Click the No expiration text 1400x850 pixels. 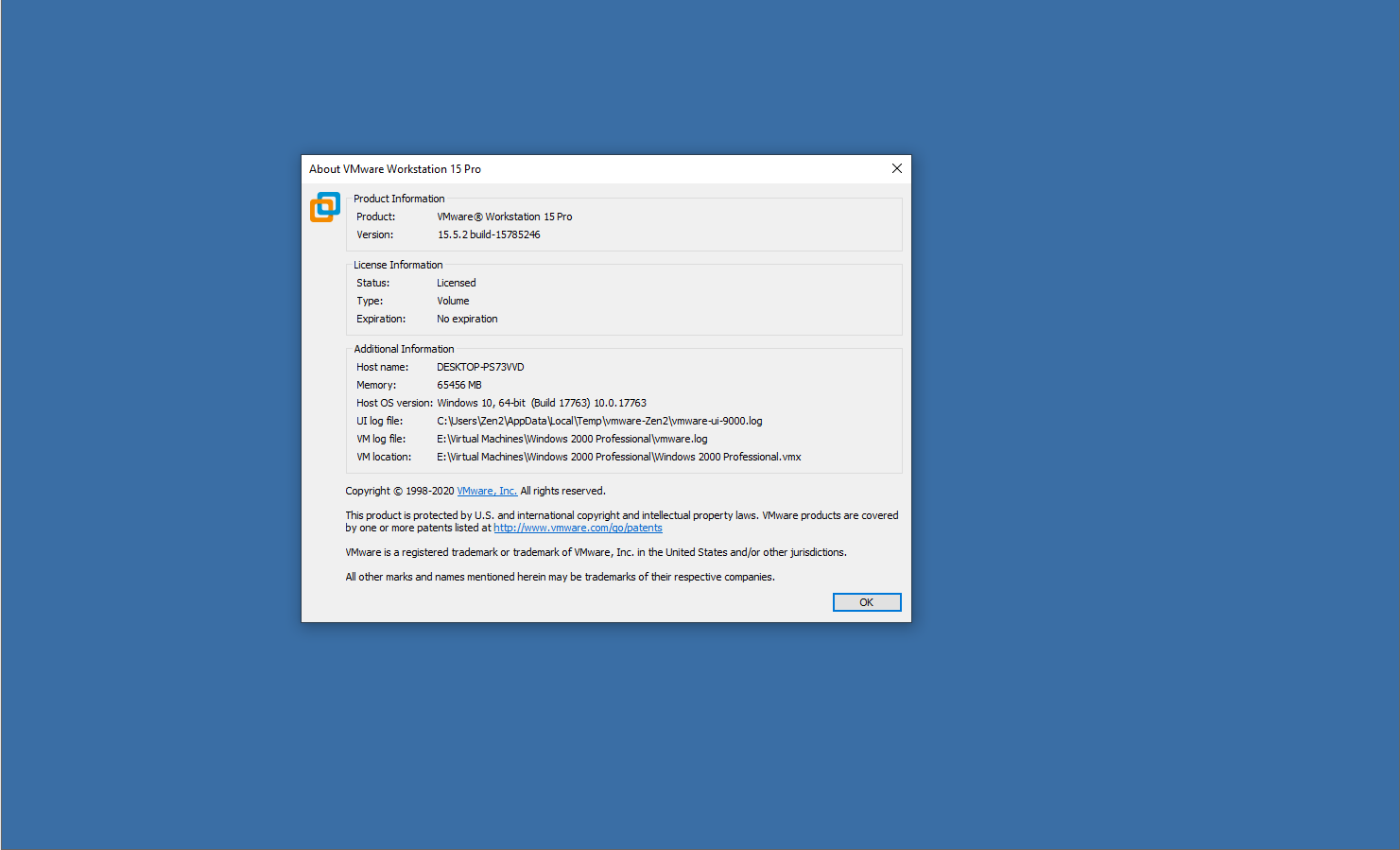point(467,319)
